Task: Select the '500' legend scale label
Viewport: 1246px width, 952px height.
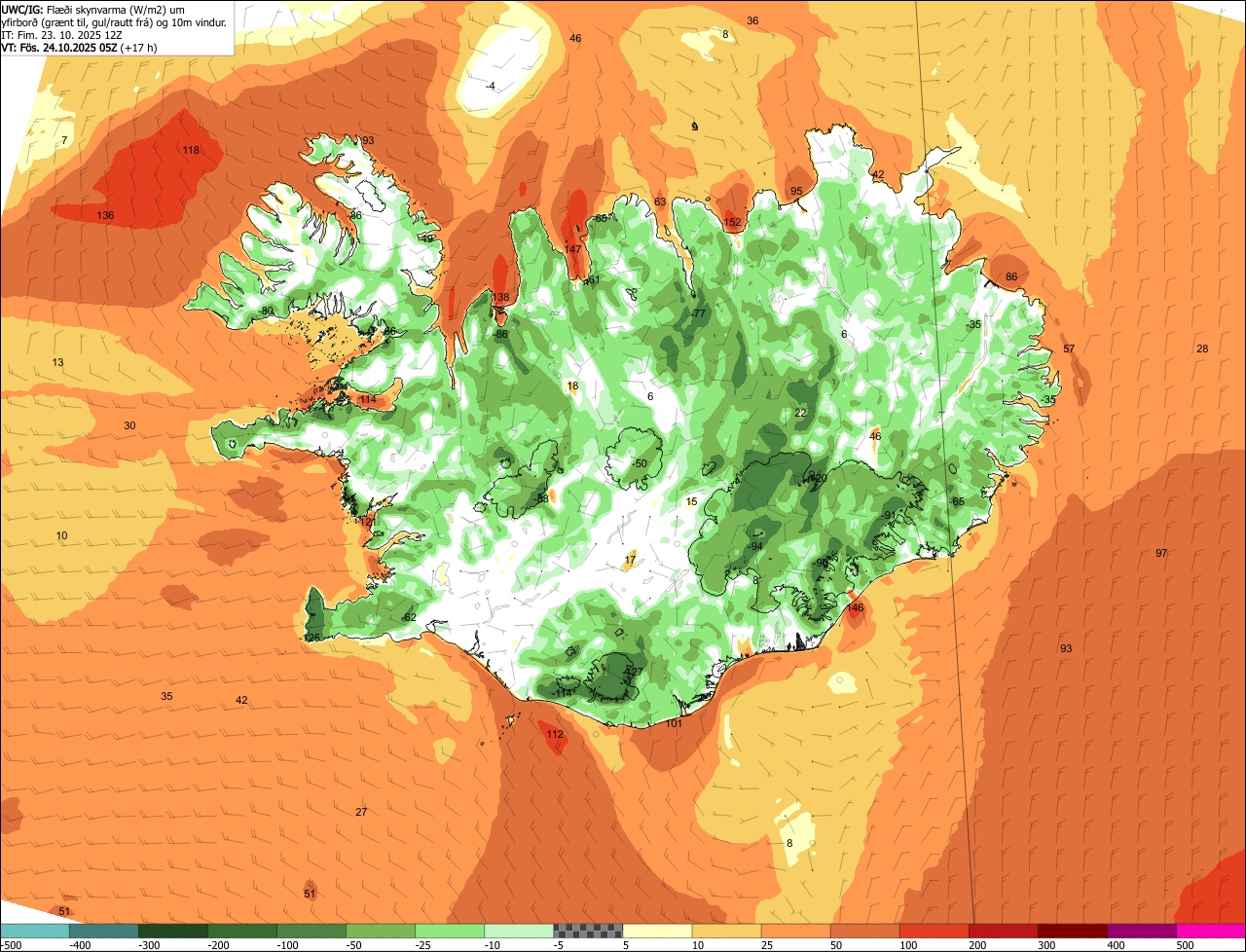Action: point(1187,945)
